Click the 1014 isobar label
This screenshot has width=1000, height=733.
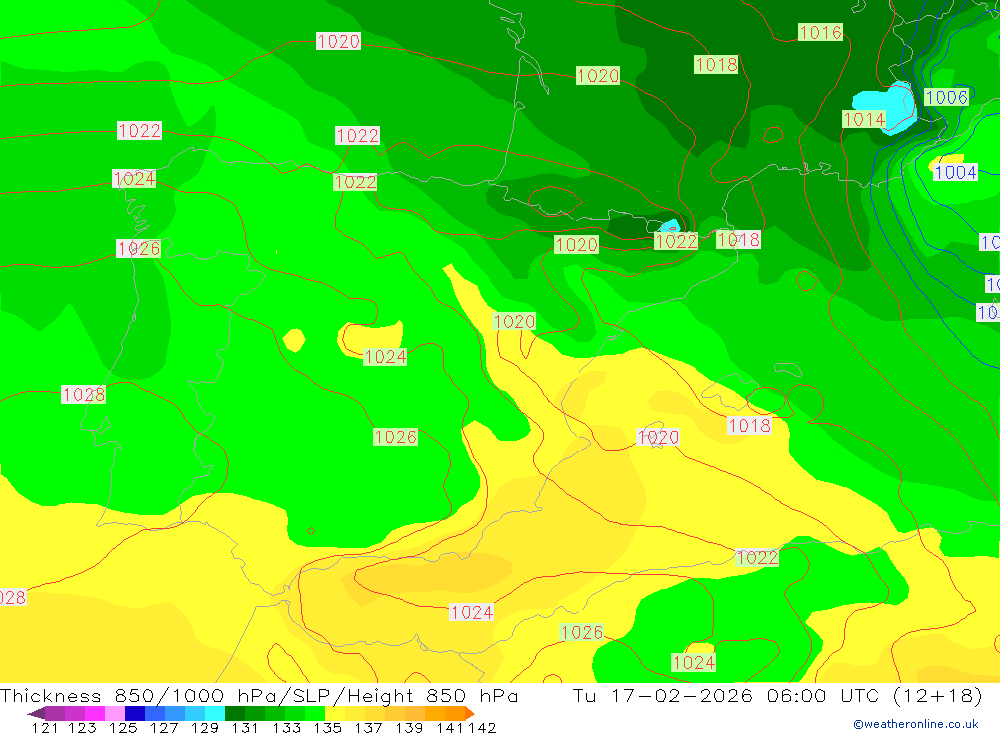[x=864, y=119]
